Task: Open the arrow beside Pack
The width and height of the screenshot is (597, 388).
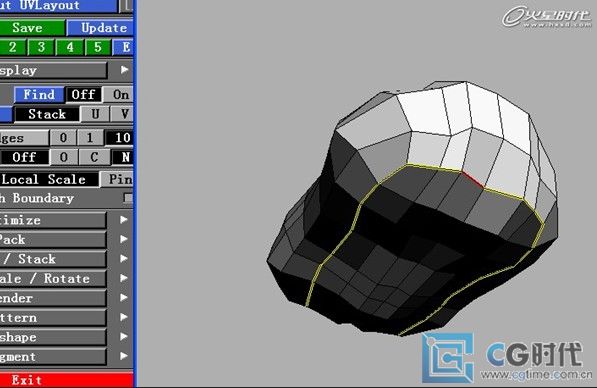Action: [x=124, y=239]
